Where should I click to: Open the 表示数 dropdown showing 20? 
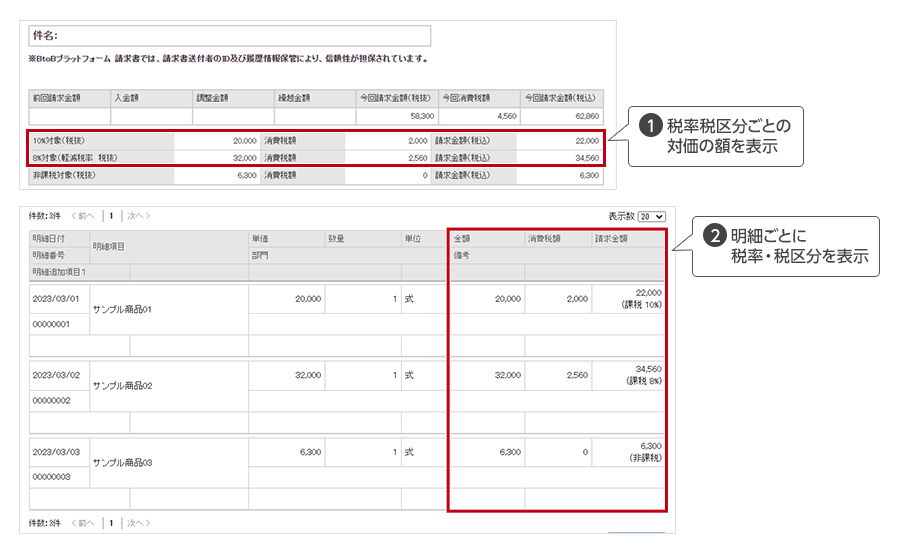click(652, 216)
